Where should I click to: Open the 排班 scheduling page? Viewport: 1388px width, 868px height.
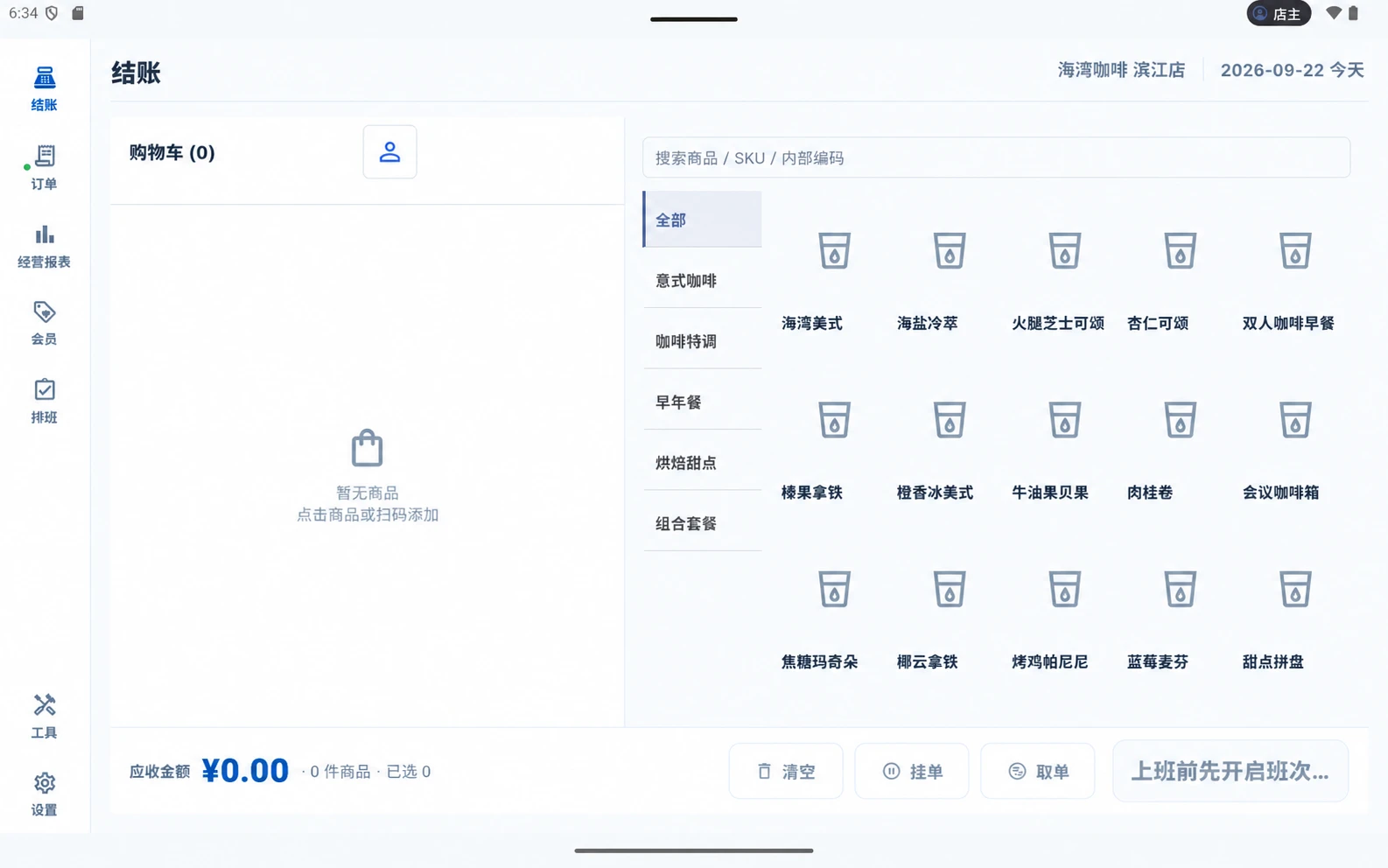click(44, 401)
